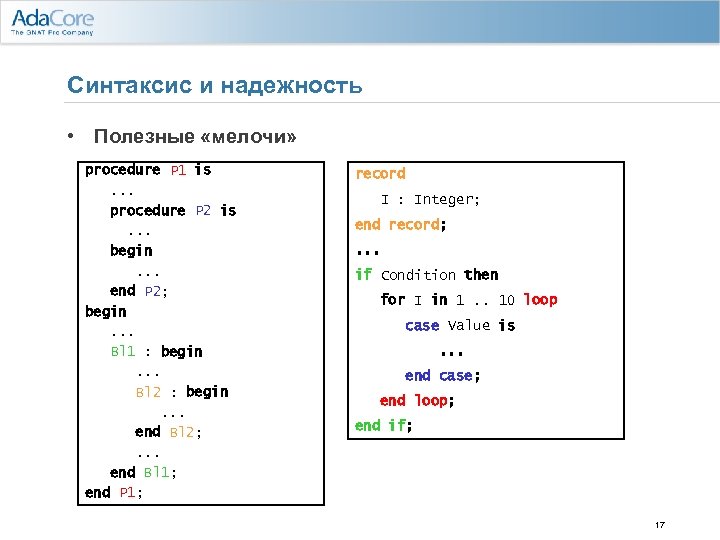Click the 'for I in 1 .. 10 loop' line

[469, 300]
